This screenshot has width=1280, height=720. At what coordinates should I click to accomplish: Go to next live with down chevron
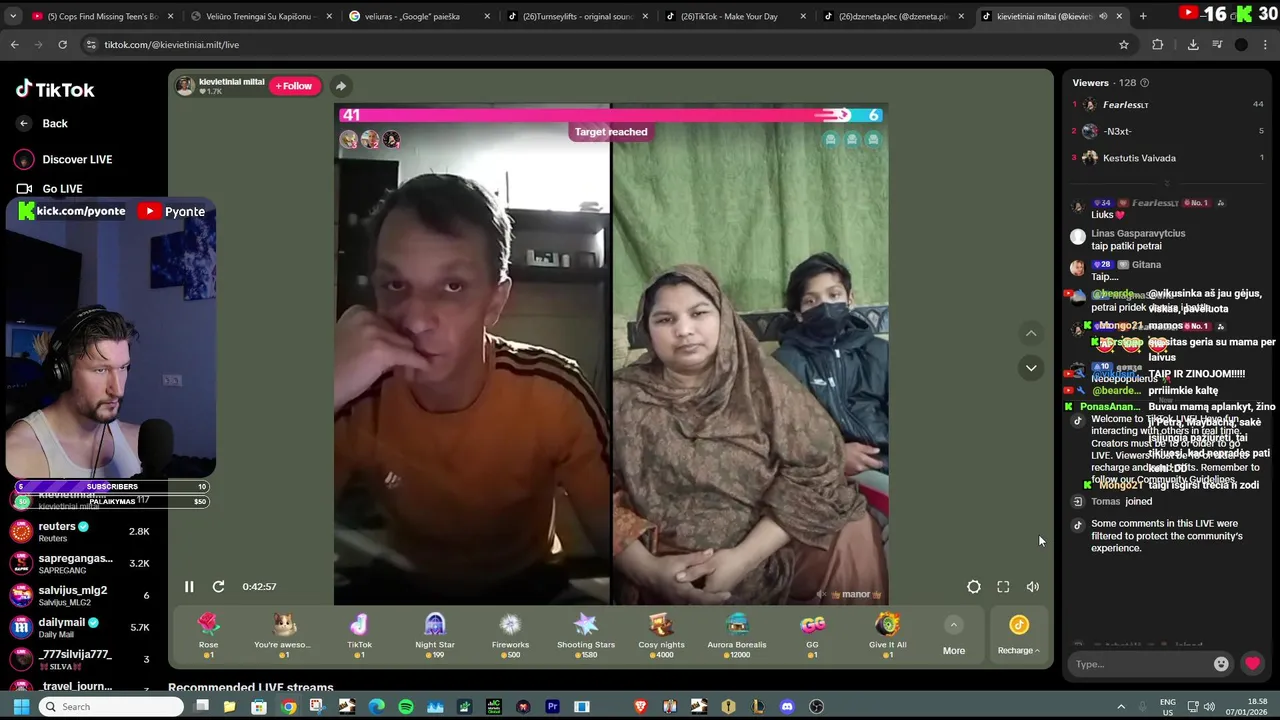click(x=1031, y=368)
